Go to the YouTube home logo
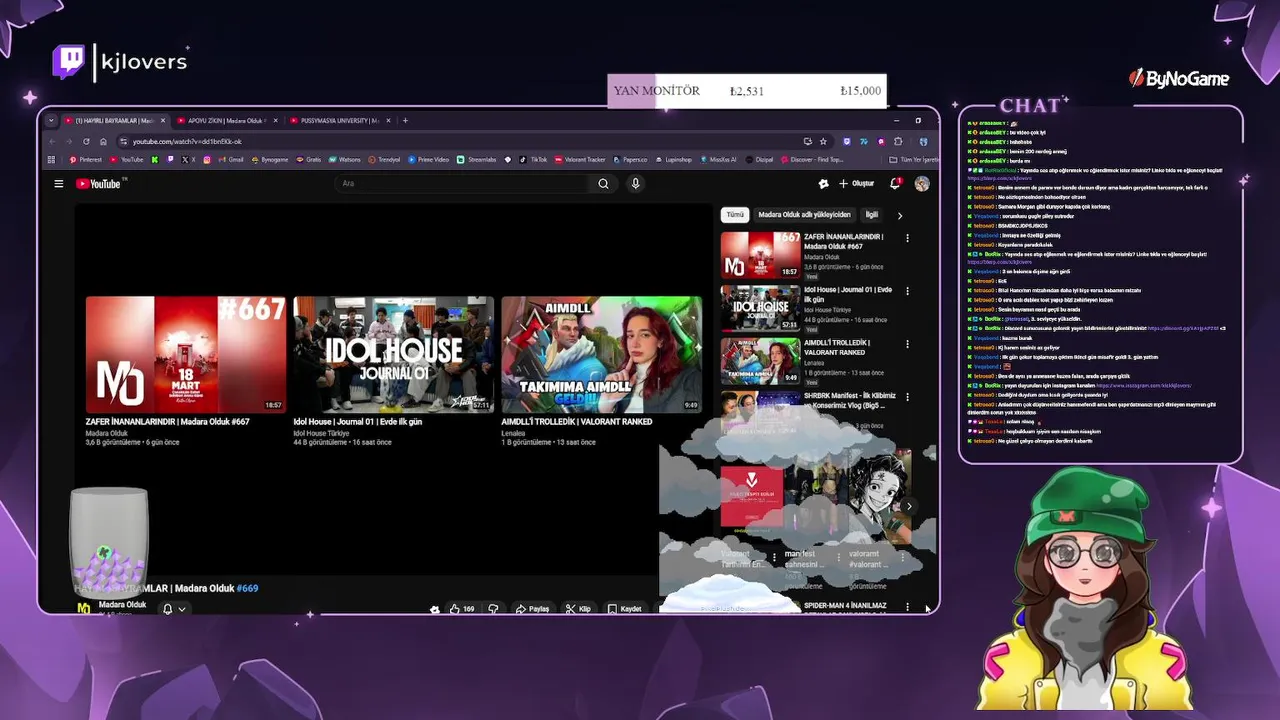1280x720 pixels. (x=98, y=184)
